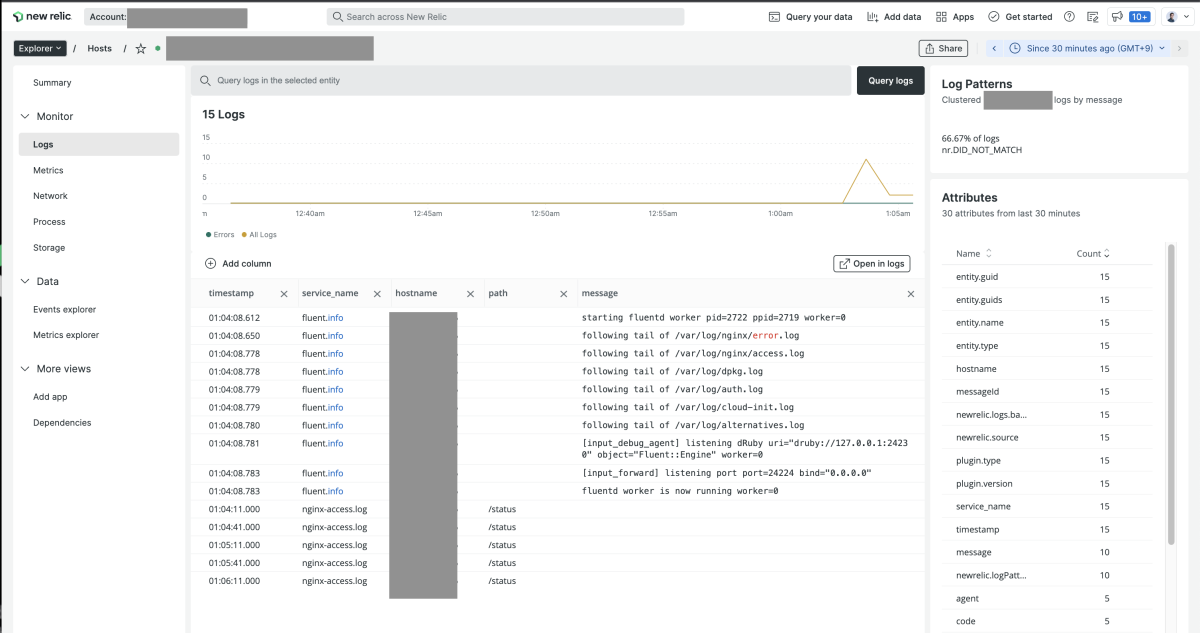Screen dimensions: 1200x633
Task: Open the feedback notes icon in header
Action: [1093, 17]
